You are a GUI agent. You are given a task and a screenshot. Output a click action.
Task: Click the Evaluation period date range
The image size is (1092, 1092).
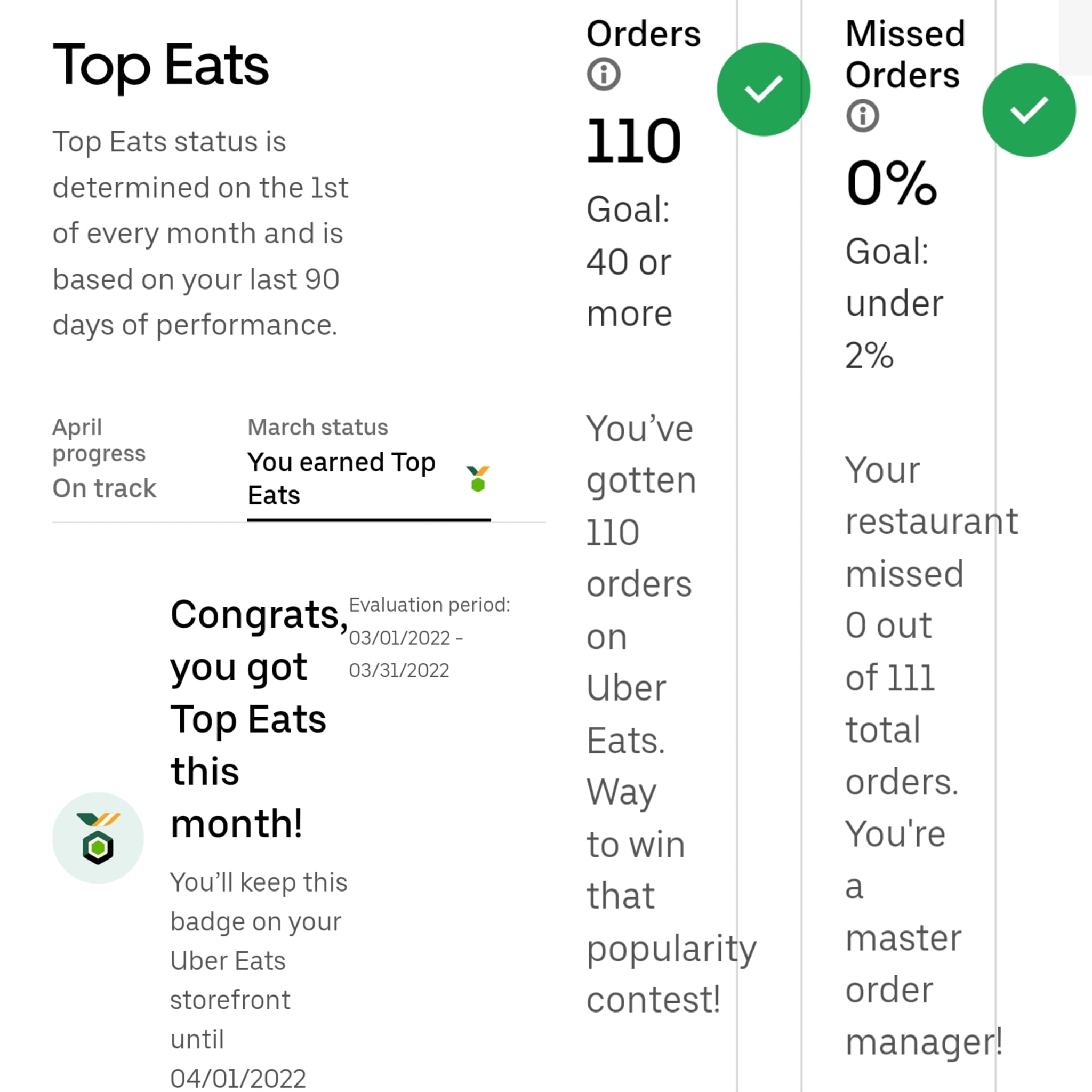coord(406,653)
